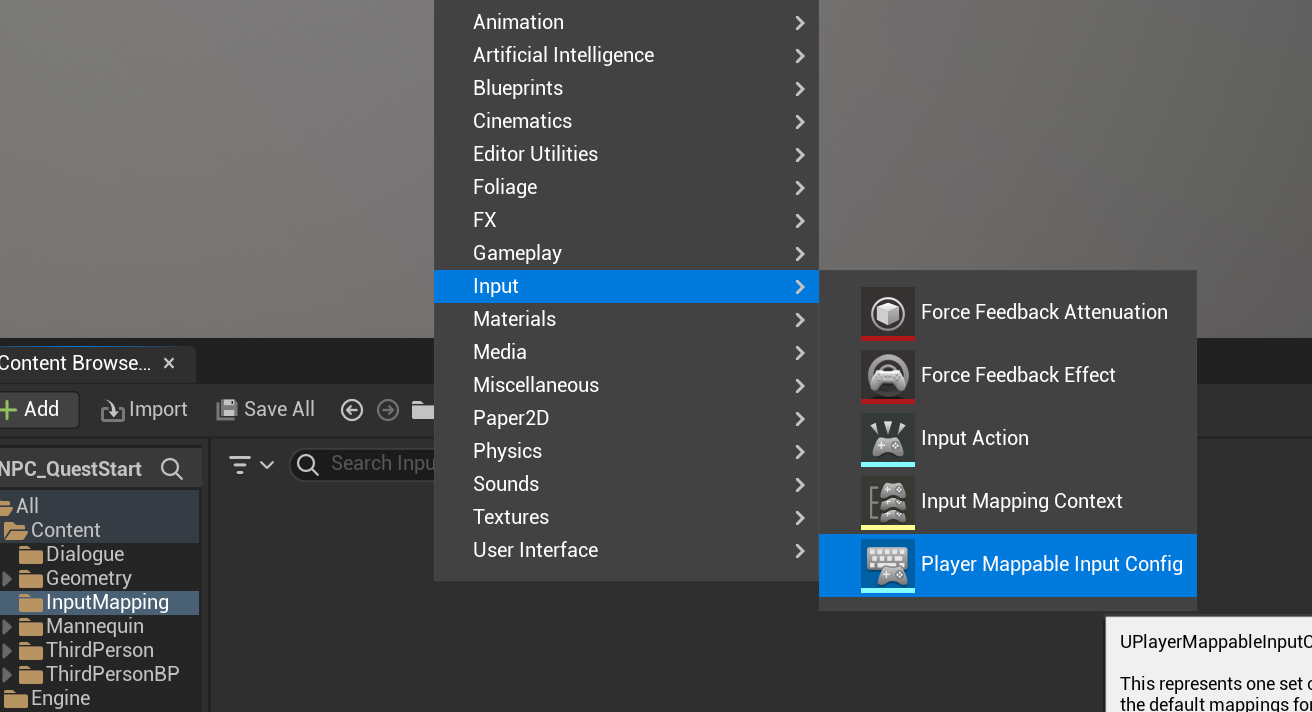
Task: Open the filter dropdown chevron
Action: (x=267, y=465)
